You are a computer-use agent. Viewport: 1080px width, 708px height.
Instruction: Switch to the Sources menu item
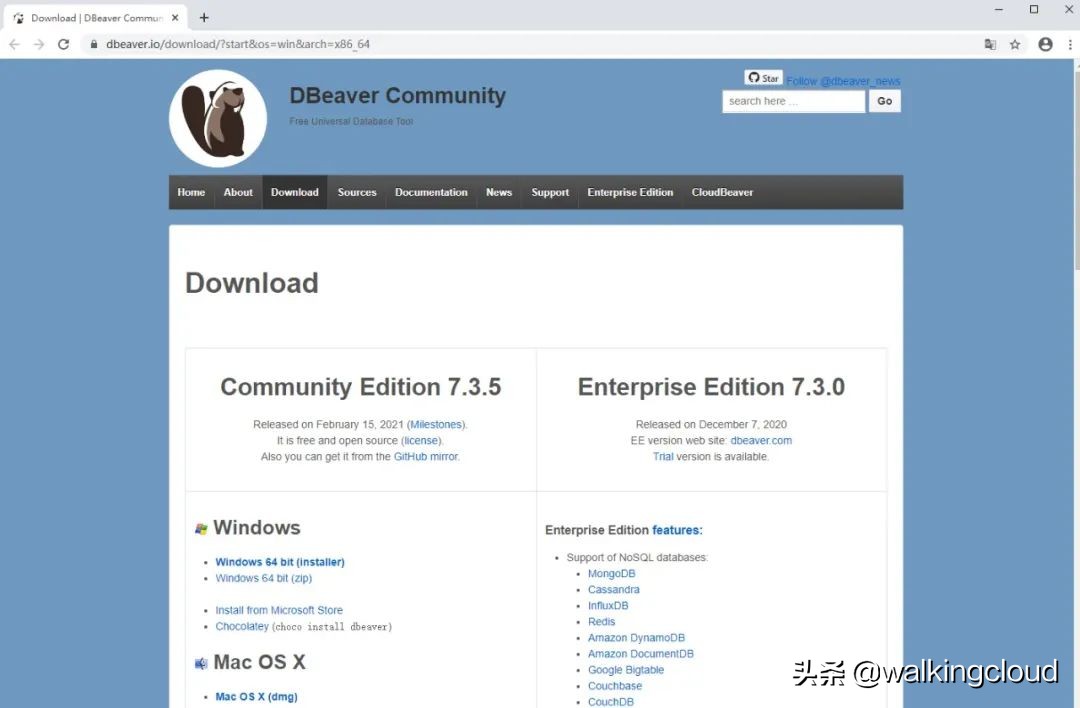coord(356,192)
